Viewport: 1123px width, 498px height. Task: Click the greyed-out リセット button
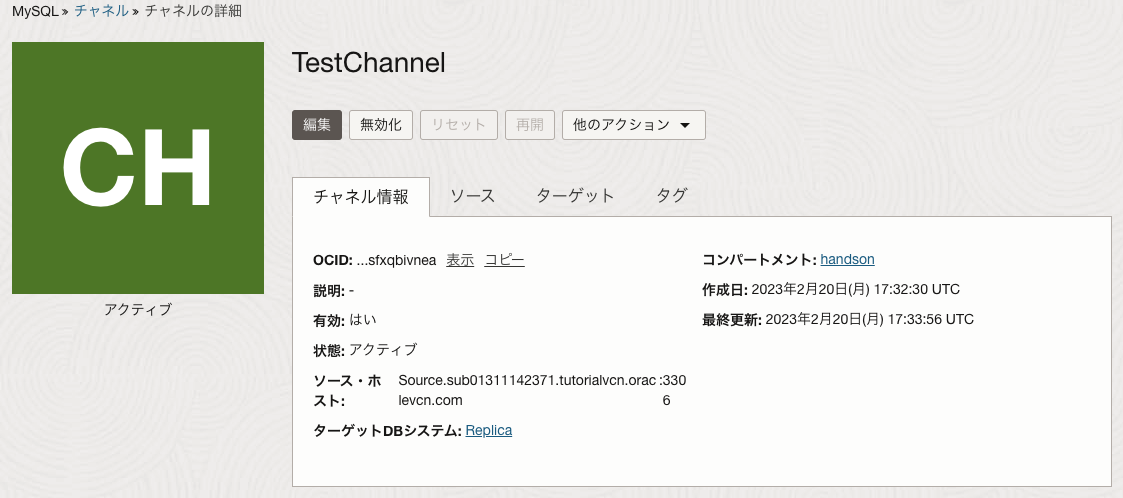click(458, 125)
